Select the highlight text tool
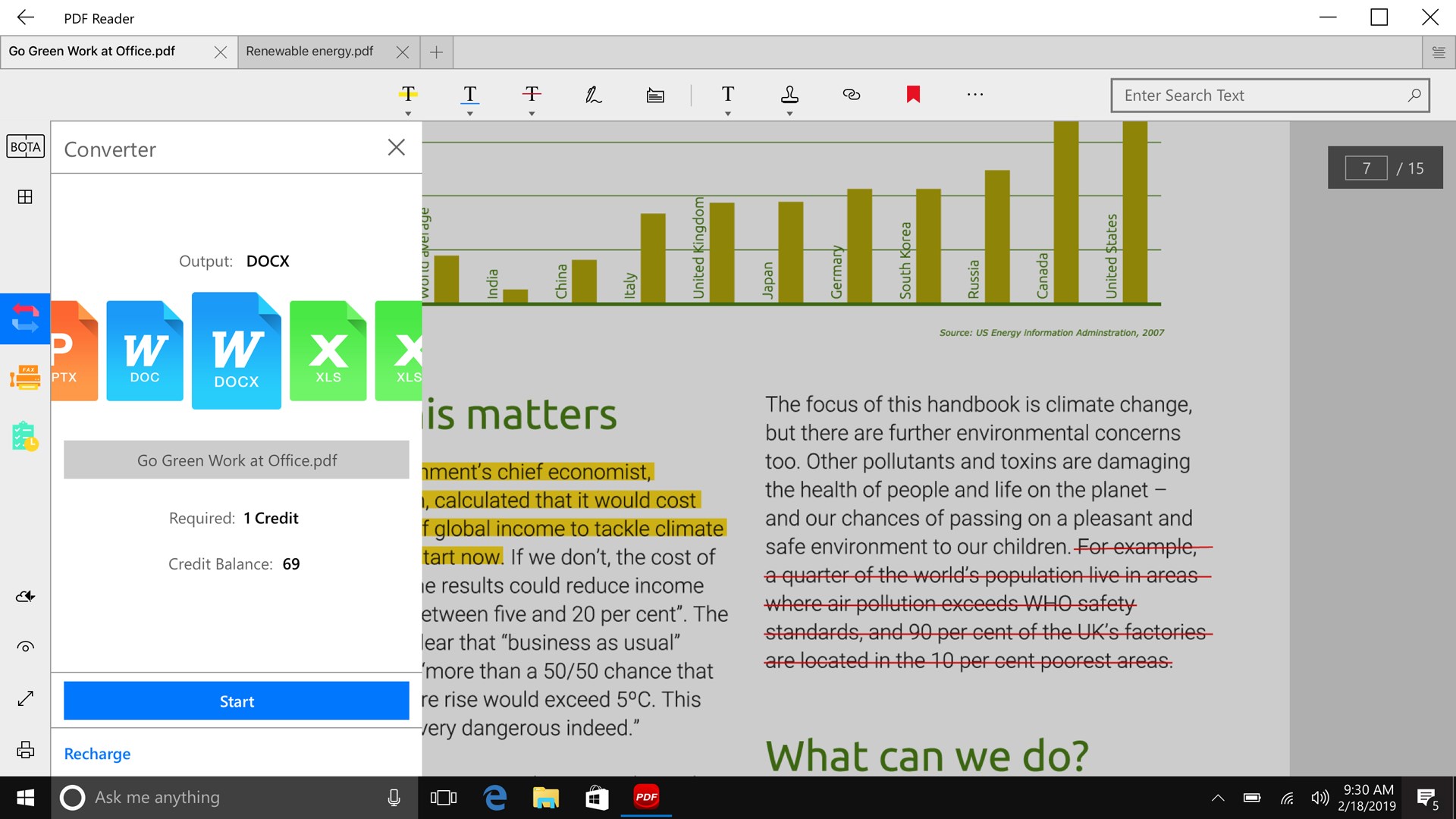The image size is (1456, 819). click(x=408, y=94)
